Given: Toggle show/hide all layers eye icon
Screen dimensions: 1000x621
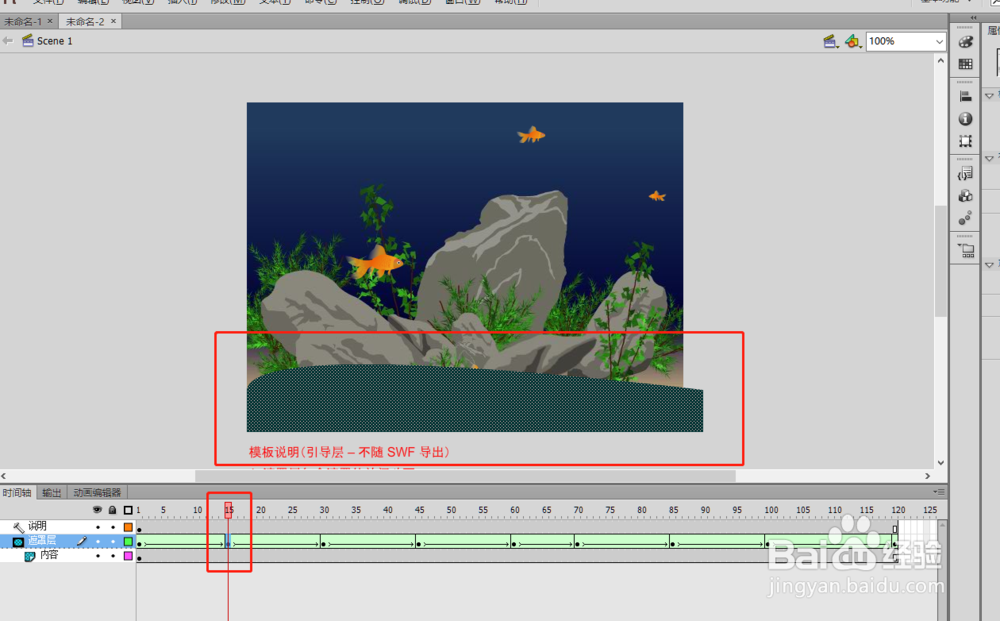Looking at the screenshot, I should click(97, 510).
